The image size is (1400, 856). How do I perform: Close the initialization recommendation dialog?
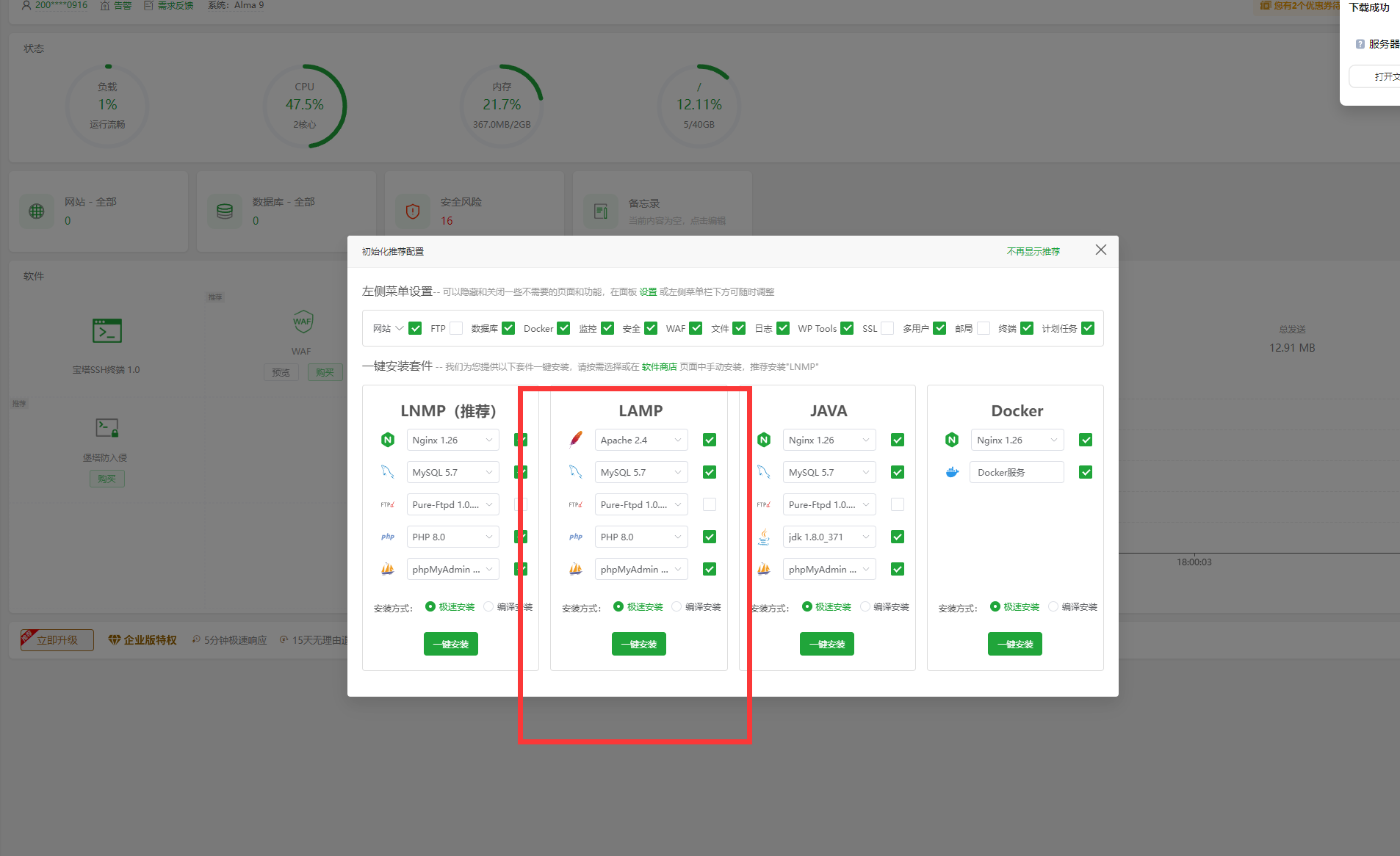1100,250
